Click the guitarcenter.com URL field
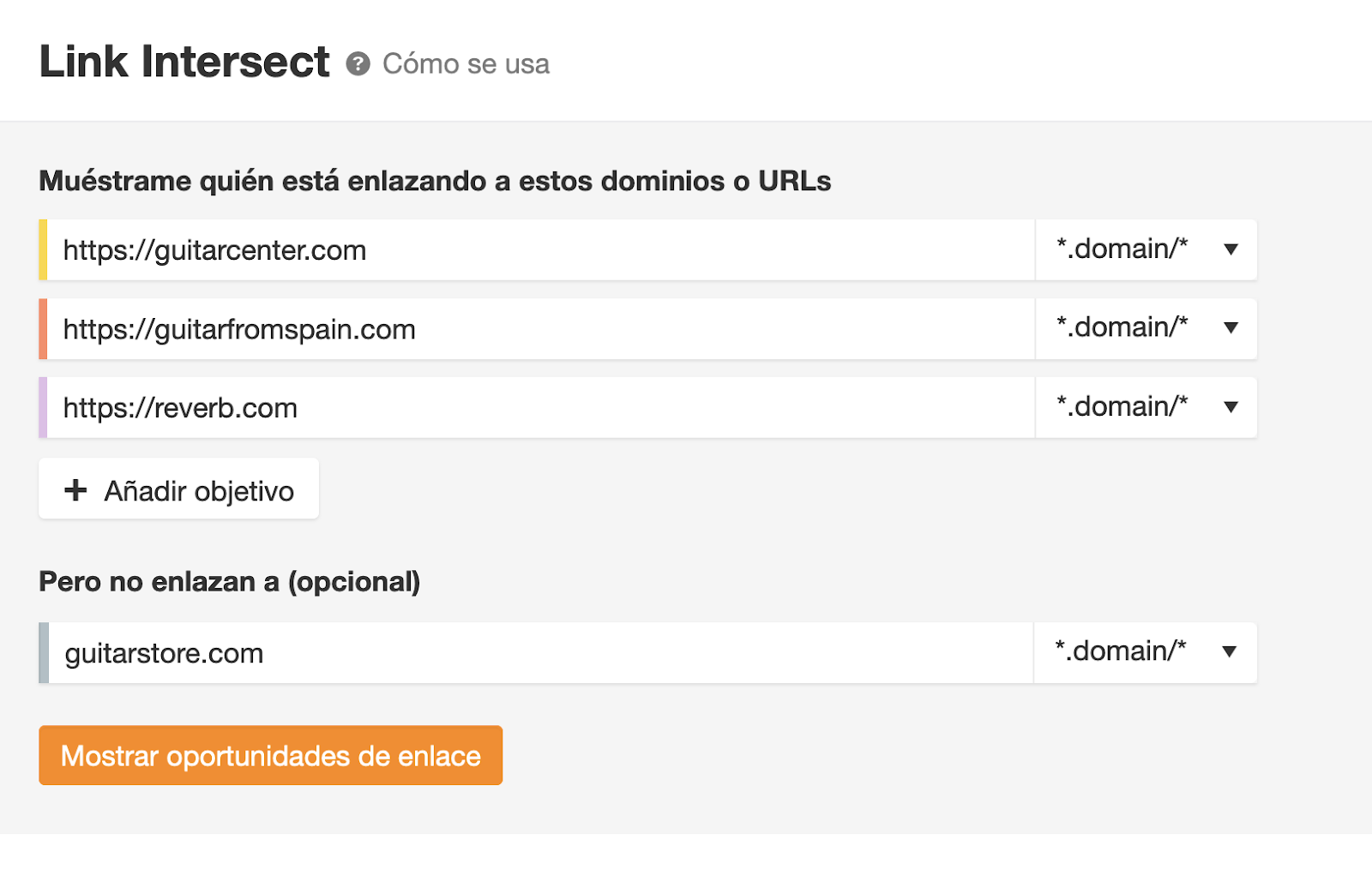 point(540,250)
